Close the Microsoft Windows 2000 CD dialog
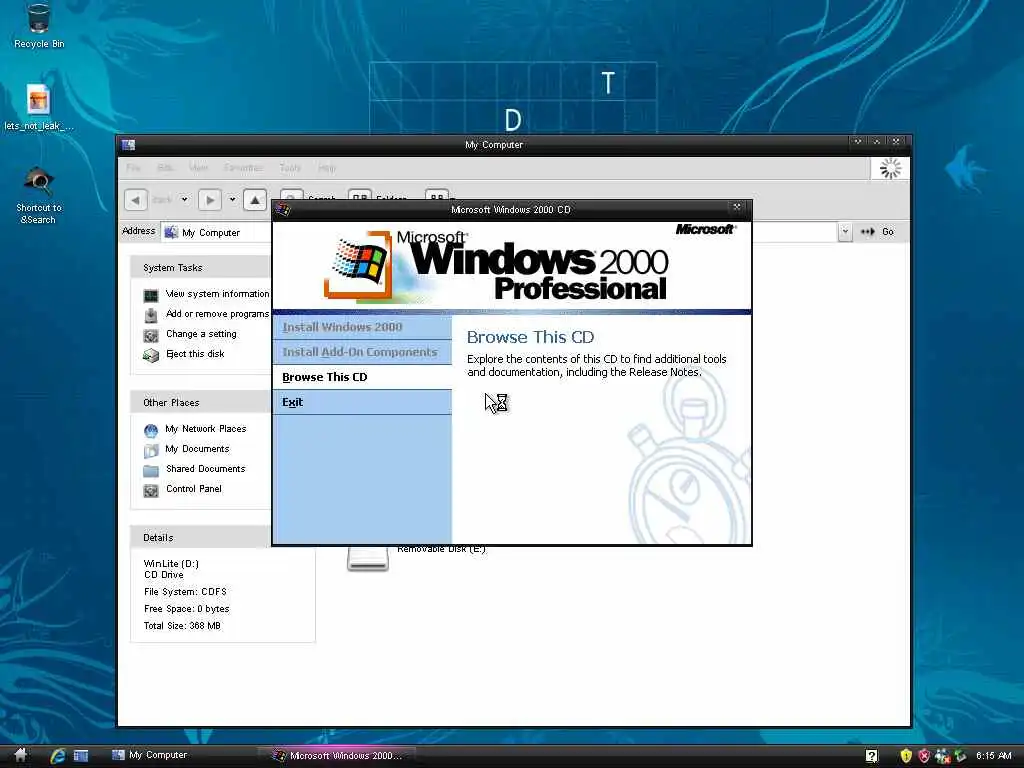 coord(737,207)
